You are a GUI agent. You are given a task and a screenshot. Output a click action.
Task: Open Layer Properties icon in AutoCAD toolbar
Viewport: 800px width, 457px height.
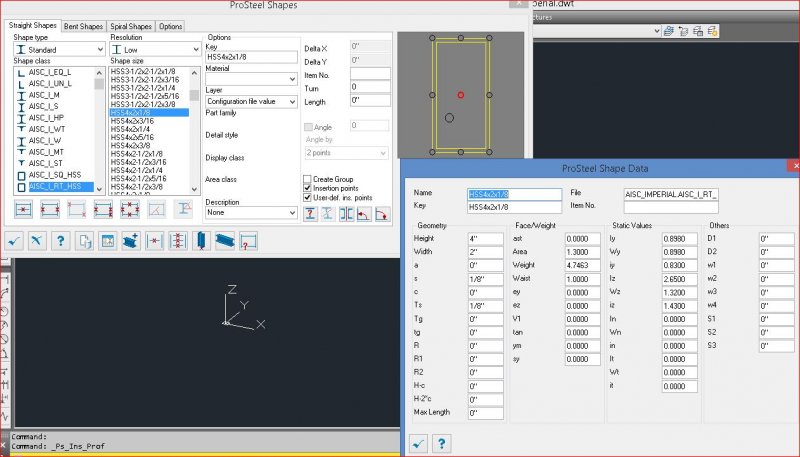[668, 31]
